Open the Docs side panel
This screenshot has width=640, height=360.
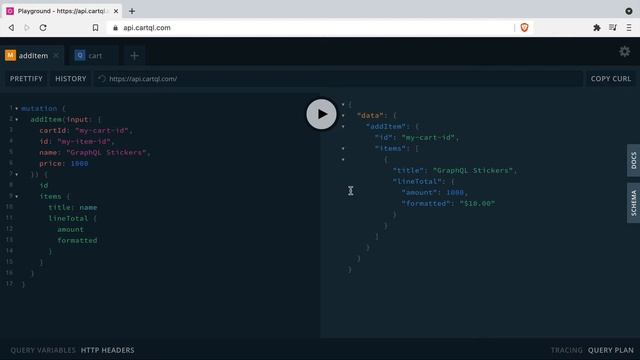[x=633, y=160]
